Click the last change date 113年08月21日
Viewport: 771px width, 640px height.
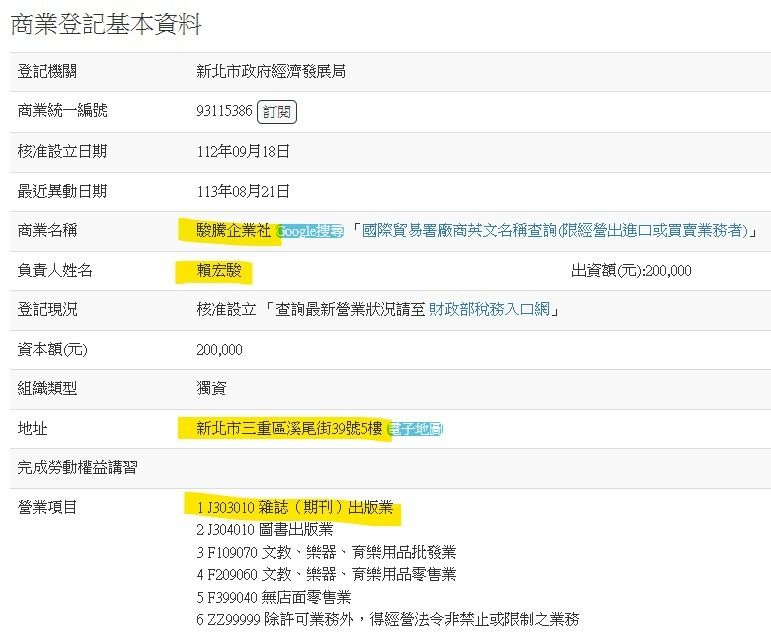[x=243, y=191]
